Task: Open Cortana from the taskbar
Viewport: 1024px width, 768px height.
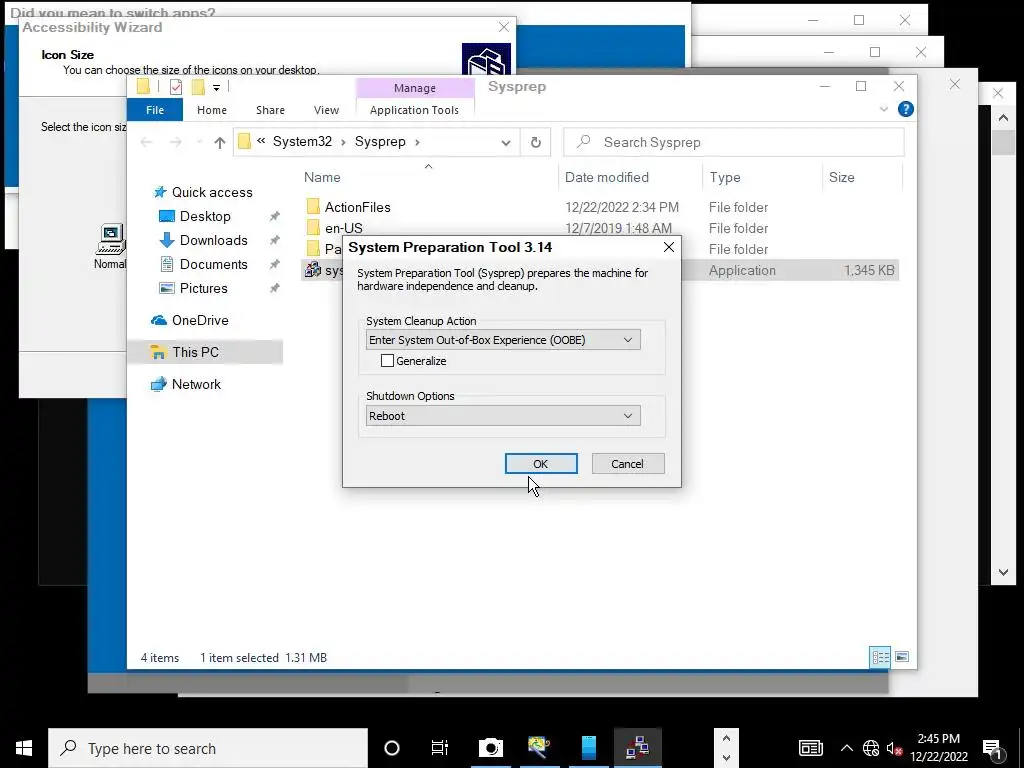Action: (x=392, y=748)
